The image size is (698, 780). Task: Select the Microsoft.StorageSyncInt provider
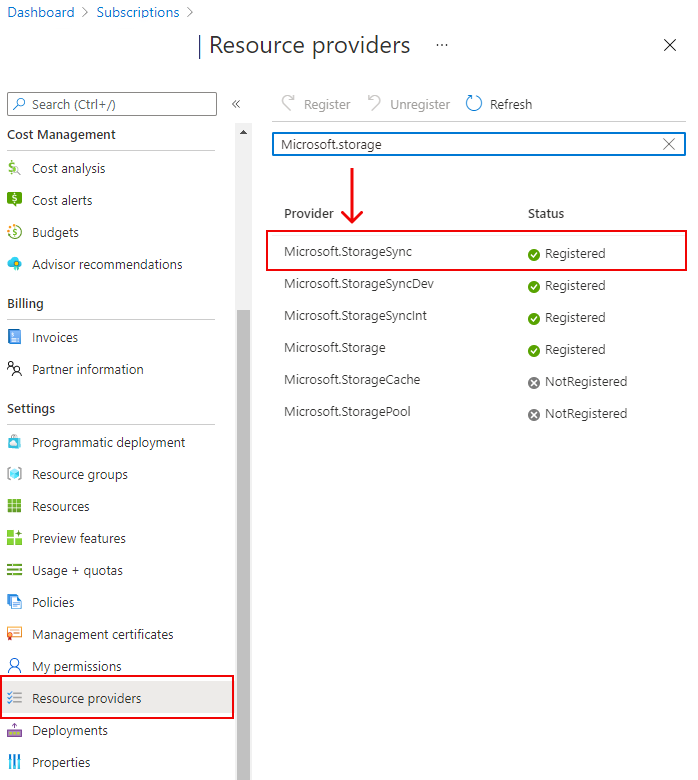(x=355, y=316)
